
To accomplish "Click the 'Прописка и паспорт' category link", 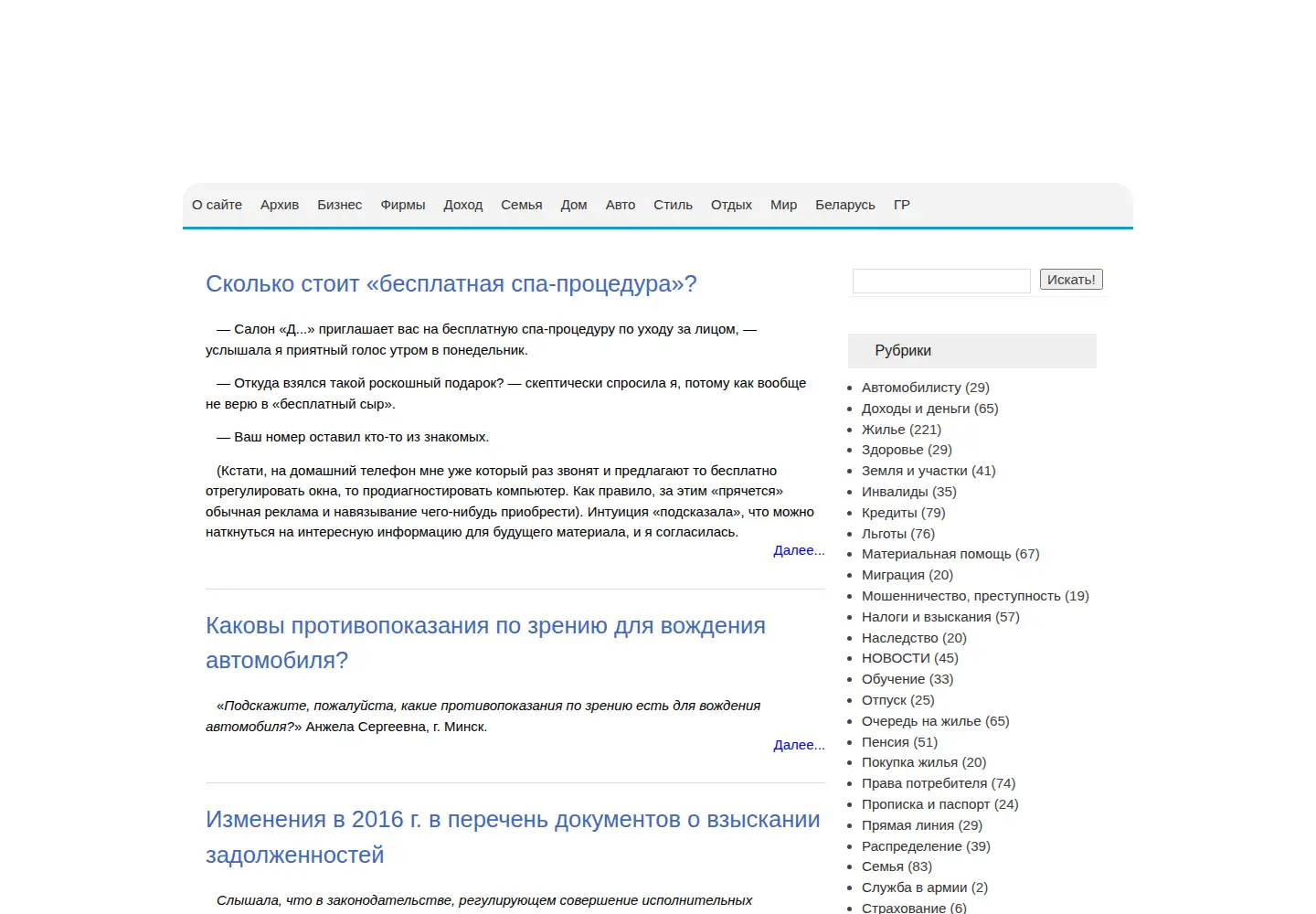I will tap(926, 804).
